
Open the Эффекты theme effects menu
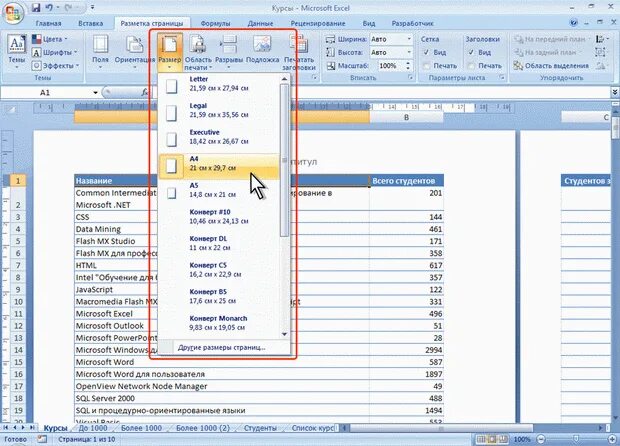pos(56,65)
